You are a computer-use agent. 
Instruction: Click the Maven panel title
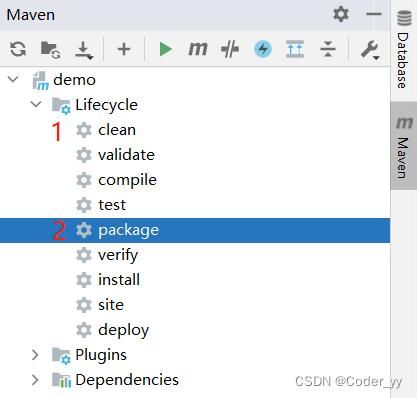(31, 15)
